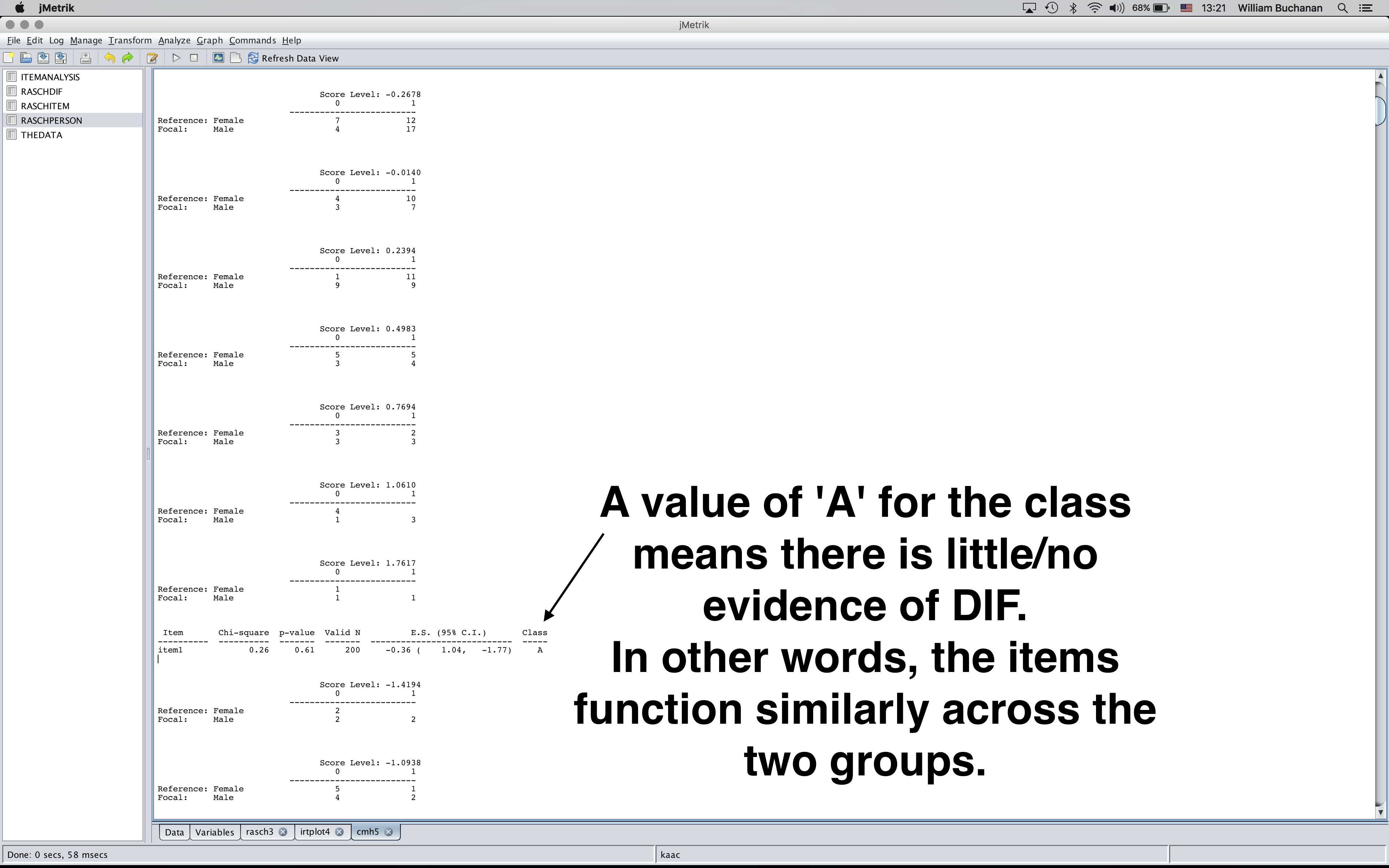Screen dimensions: 1389x868
Task: Click the volume menu bar icon
Action: click(1116, 8)
